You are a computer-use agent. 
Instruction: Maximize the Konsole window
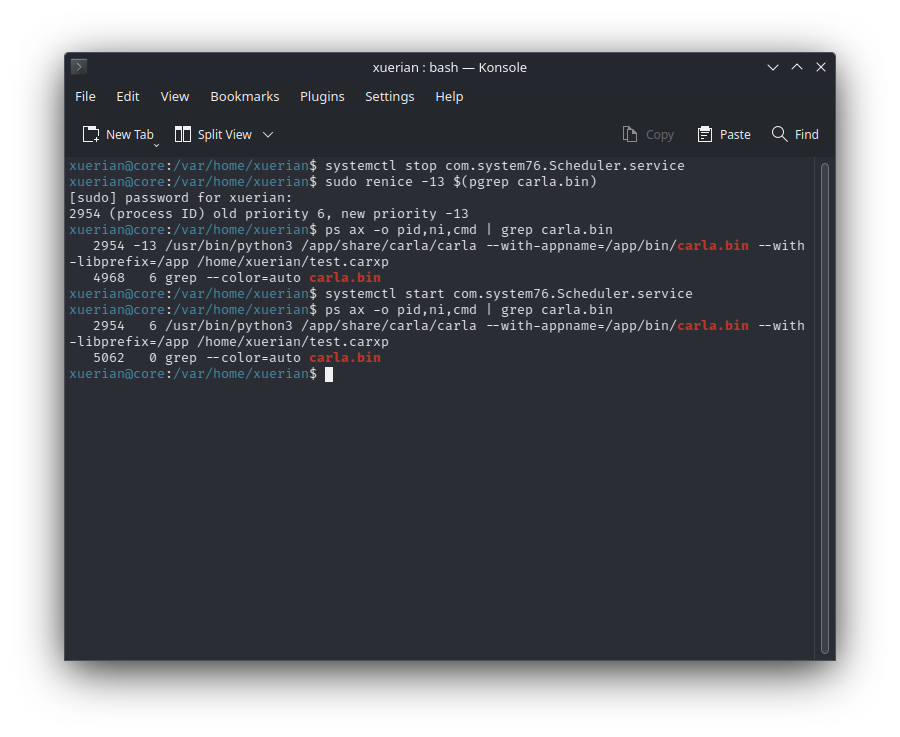click(x=797, y=67)
